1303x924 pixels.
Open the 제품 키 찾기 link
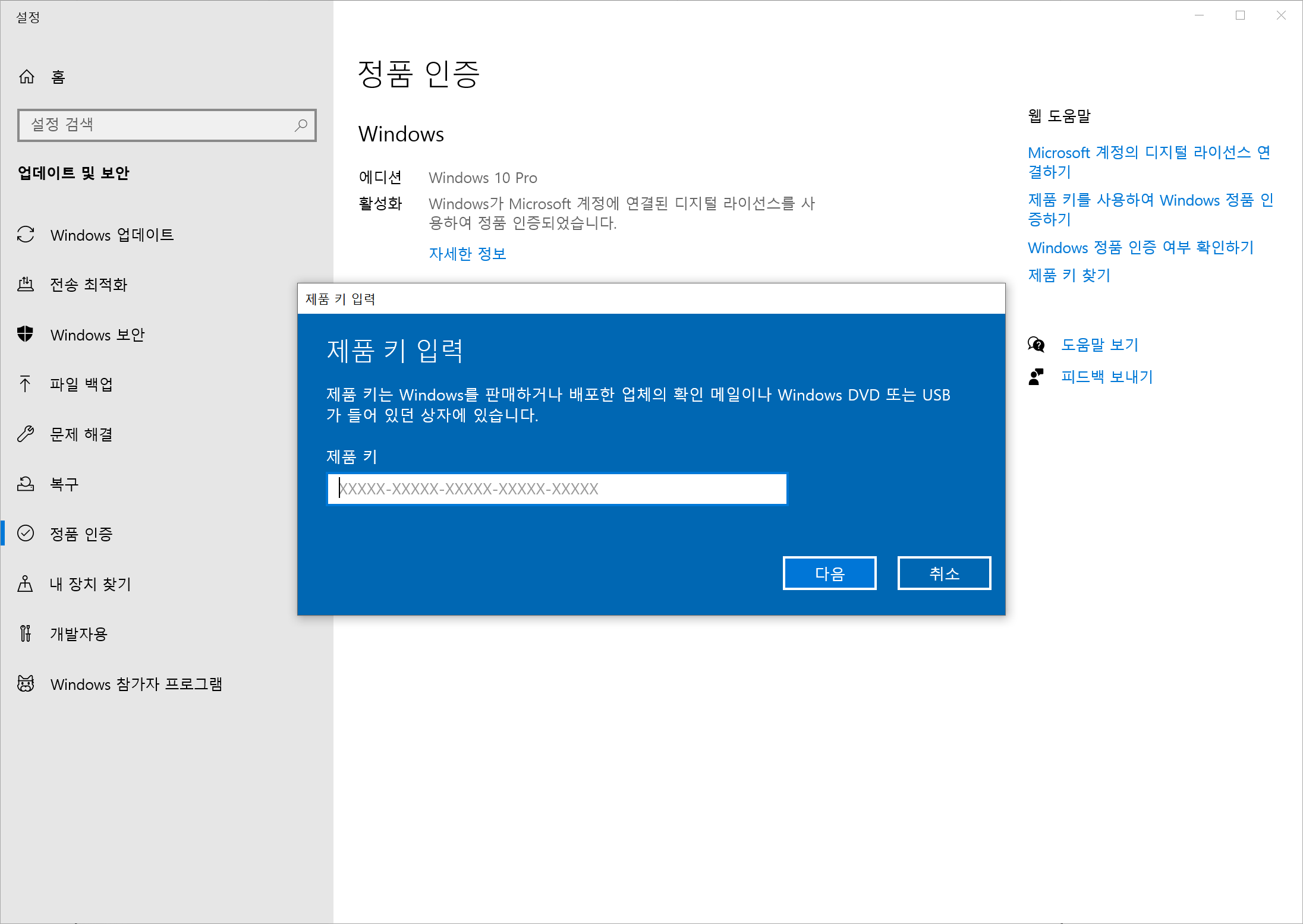(1069, 275)
